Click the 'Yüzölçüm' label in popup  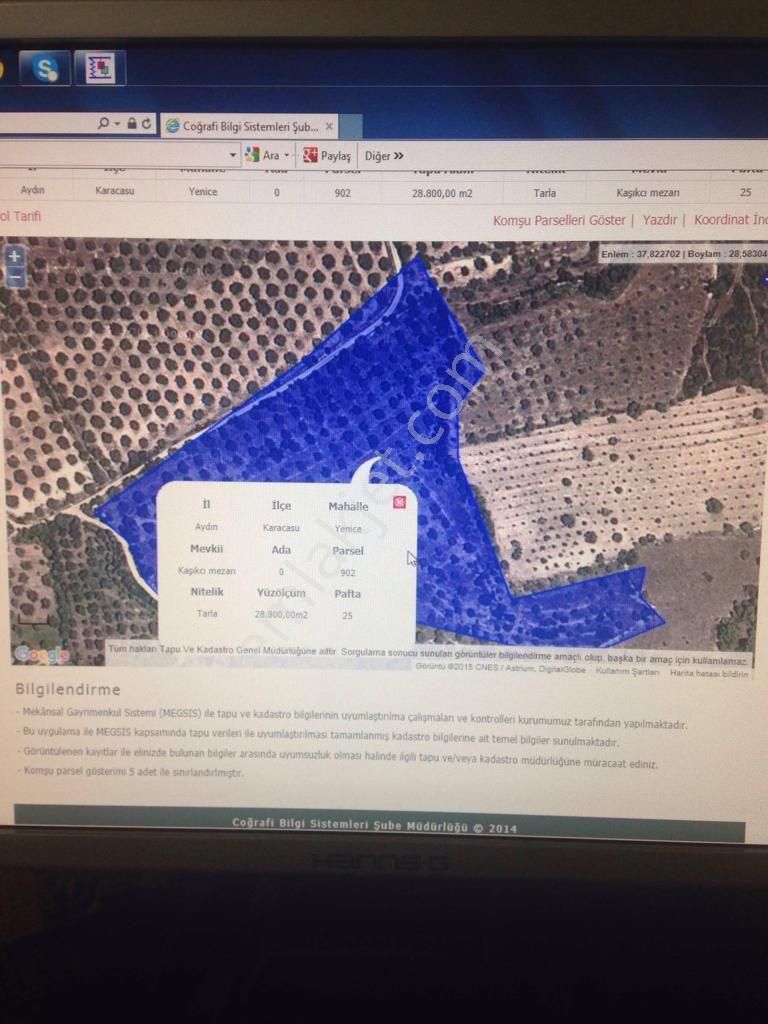pos(281,592)
